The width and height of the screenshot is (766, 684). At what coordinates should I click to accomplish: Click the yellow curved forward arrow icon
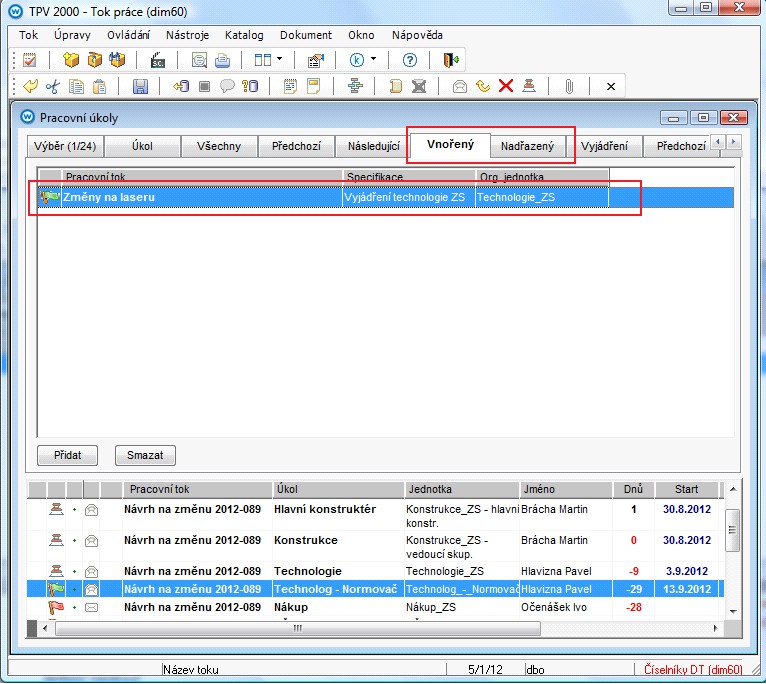[x=483, y=86]
